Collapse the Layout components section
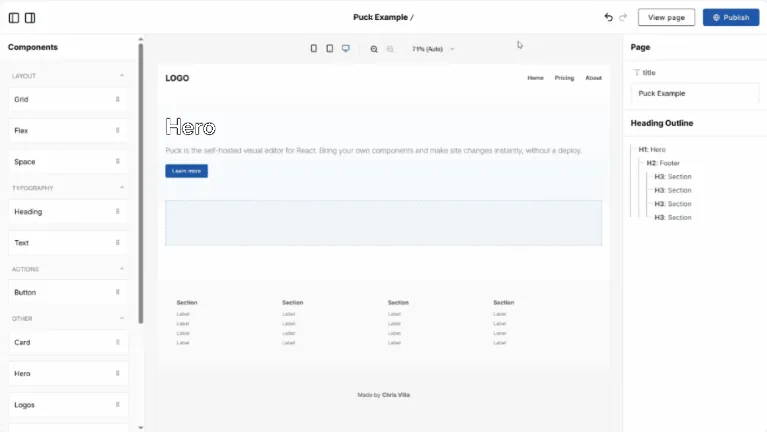The height and width of the screenshot is (432, 767). pos(122,76)
